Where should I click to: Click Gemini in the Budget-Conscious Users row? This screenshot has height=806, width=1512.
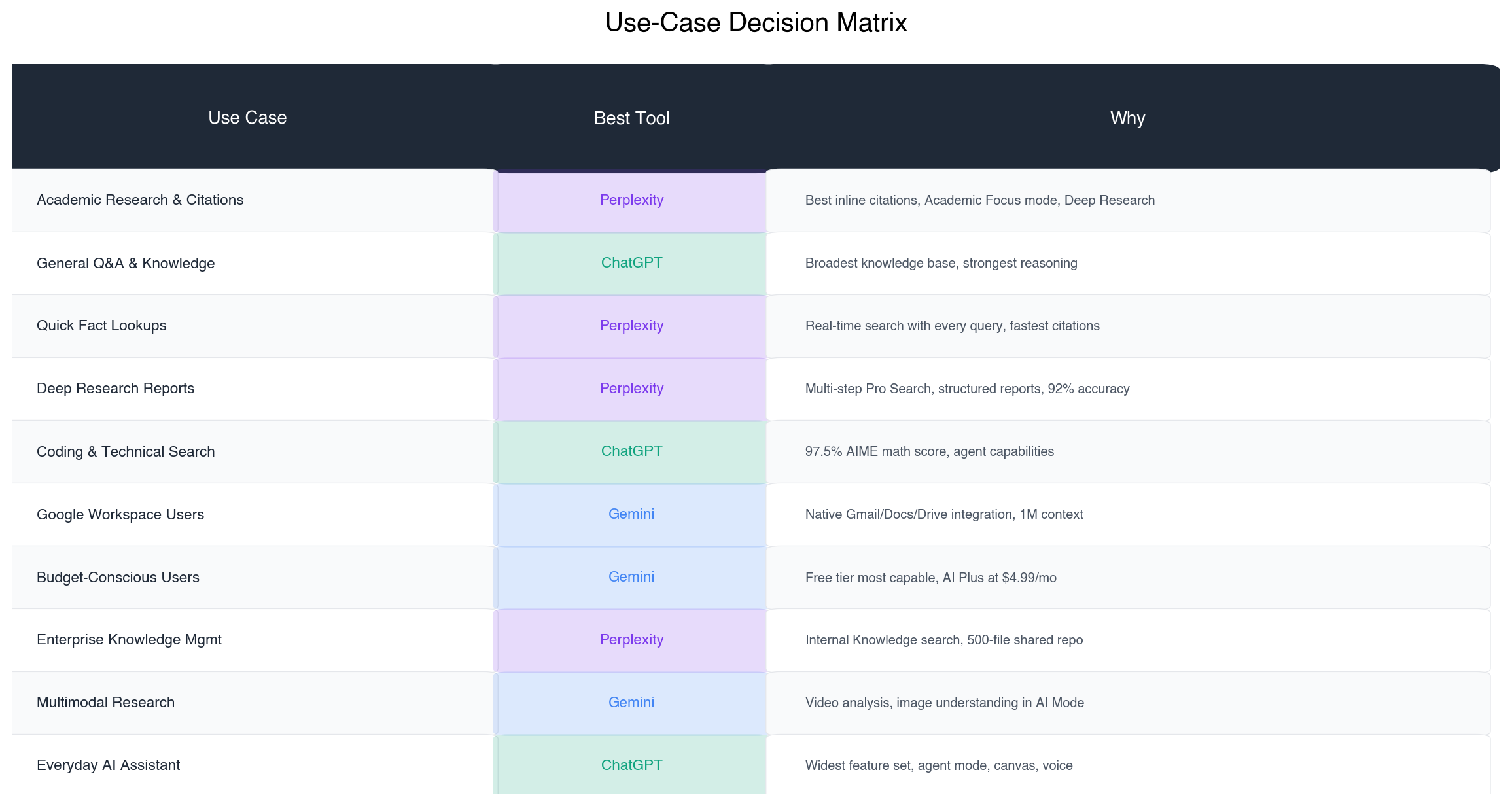[x=631, y=577]
